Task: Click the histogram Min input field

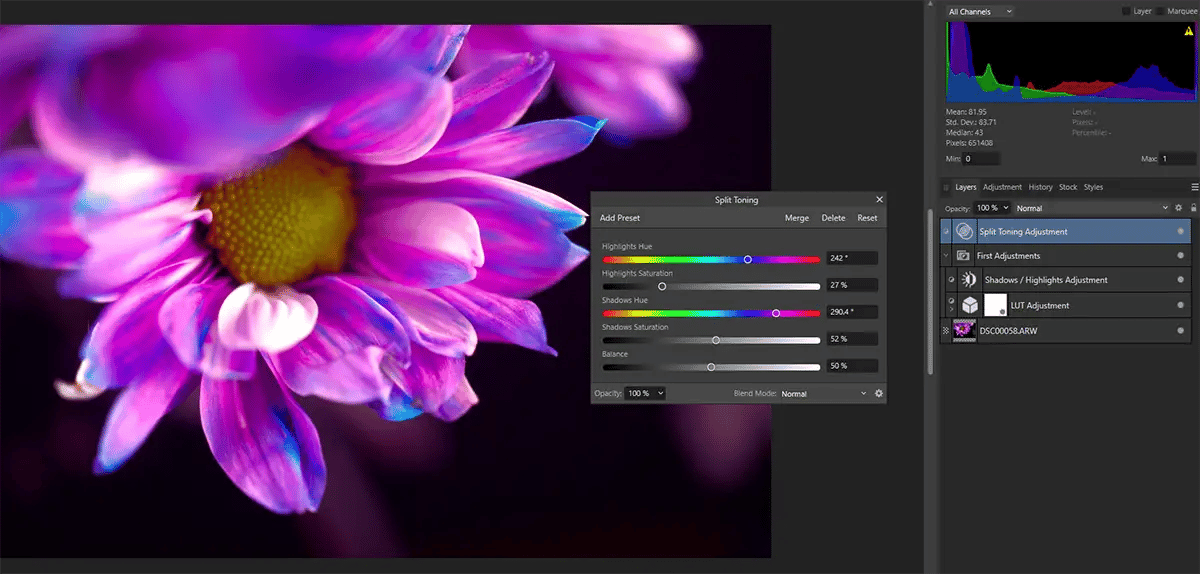Action: [981, 159]
